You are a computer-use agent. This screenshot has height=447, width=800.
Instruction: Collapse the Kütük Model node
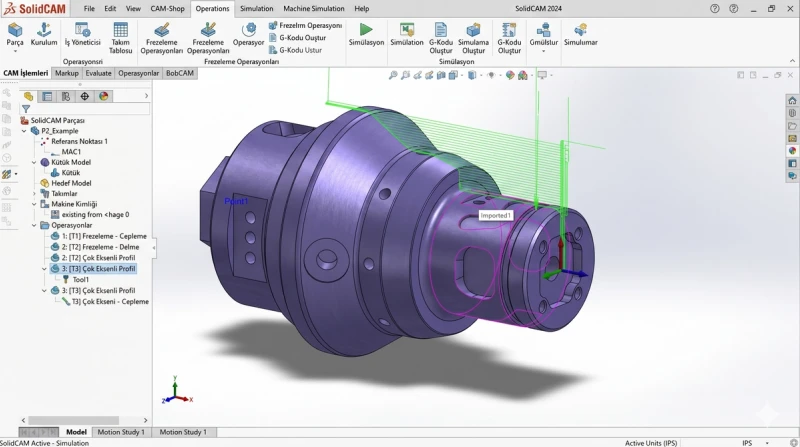coord(34,162)
